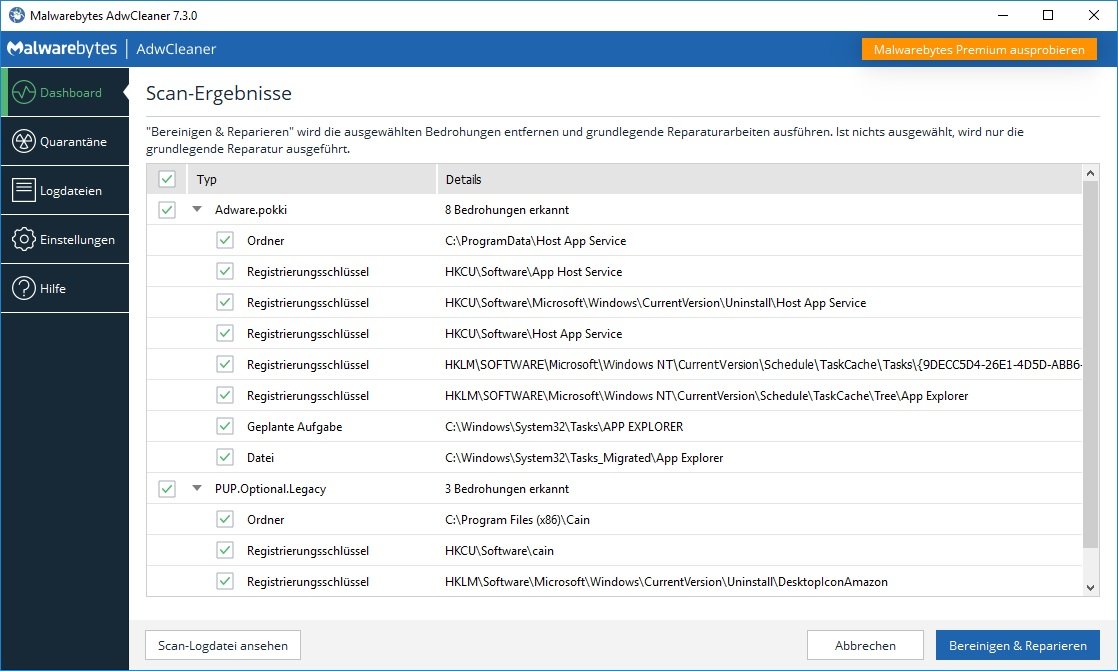Try Malwarebytes Premium via orange button

(978, 50)
